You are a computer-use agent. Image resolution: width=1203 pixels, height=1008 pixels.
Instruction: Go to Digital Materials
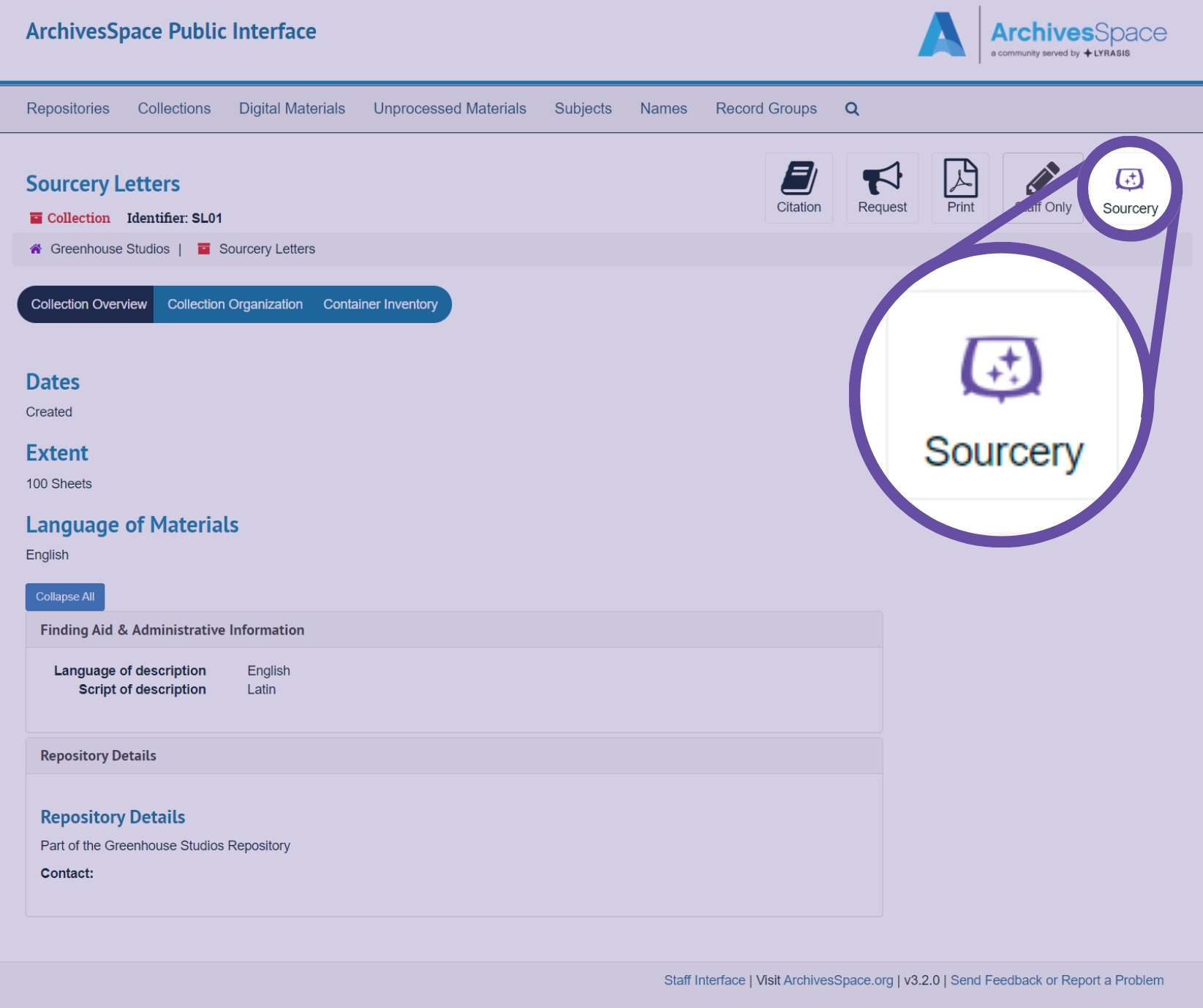pos(292,109)
